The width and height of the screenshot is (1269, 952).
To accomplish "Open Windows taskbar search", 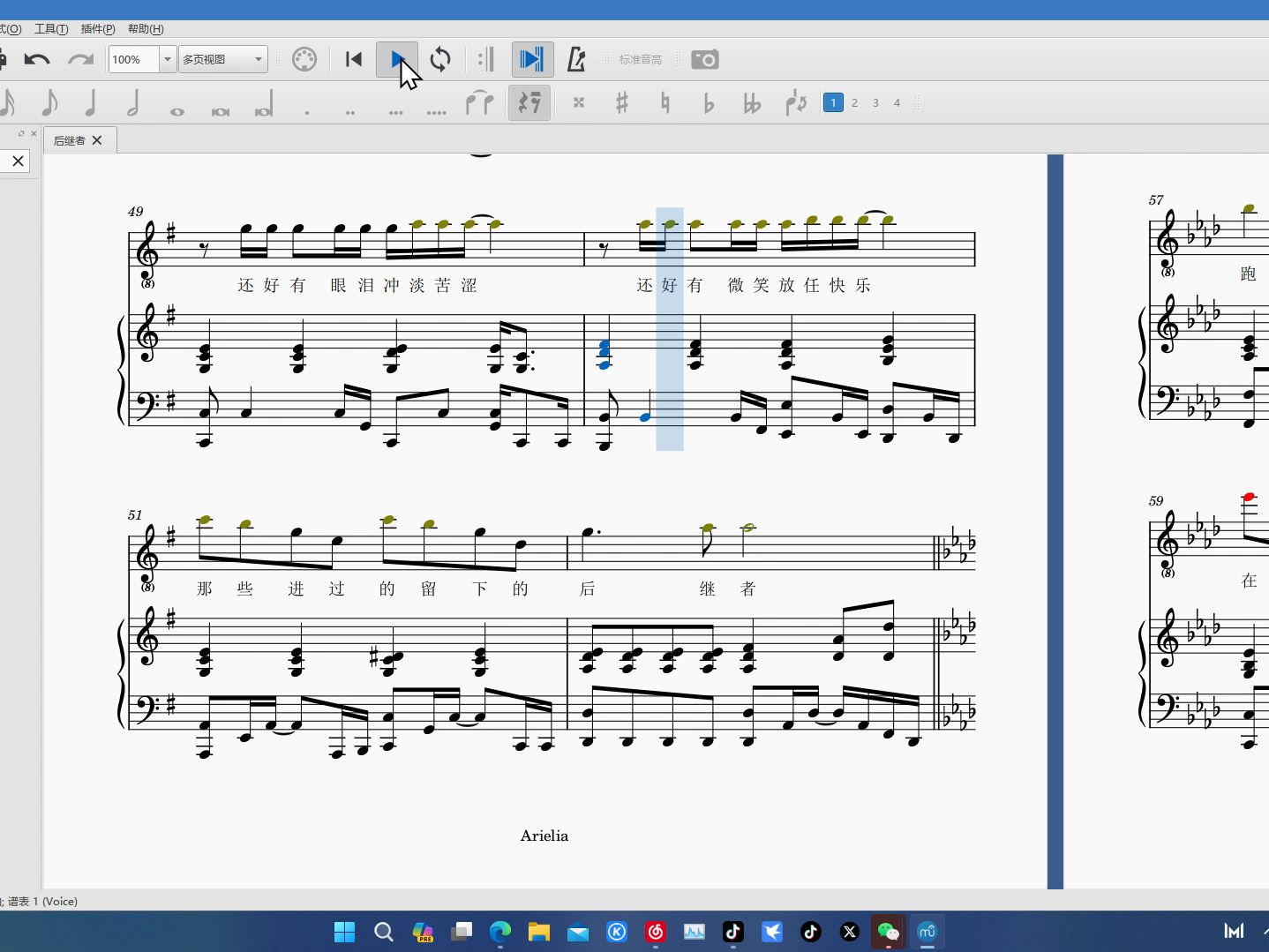I will coord(384,932).
